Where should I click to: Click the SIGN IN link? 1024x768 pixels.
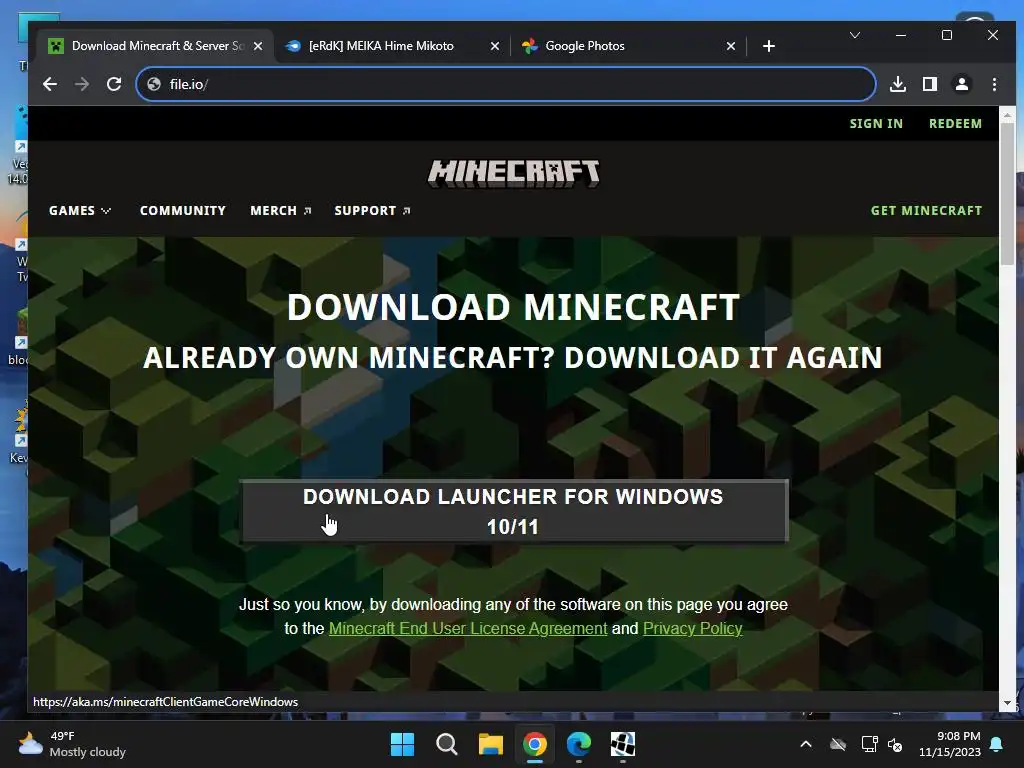click(876, 123)
